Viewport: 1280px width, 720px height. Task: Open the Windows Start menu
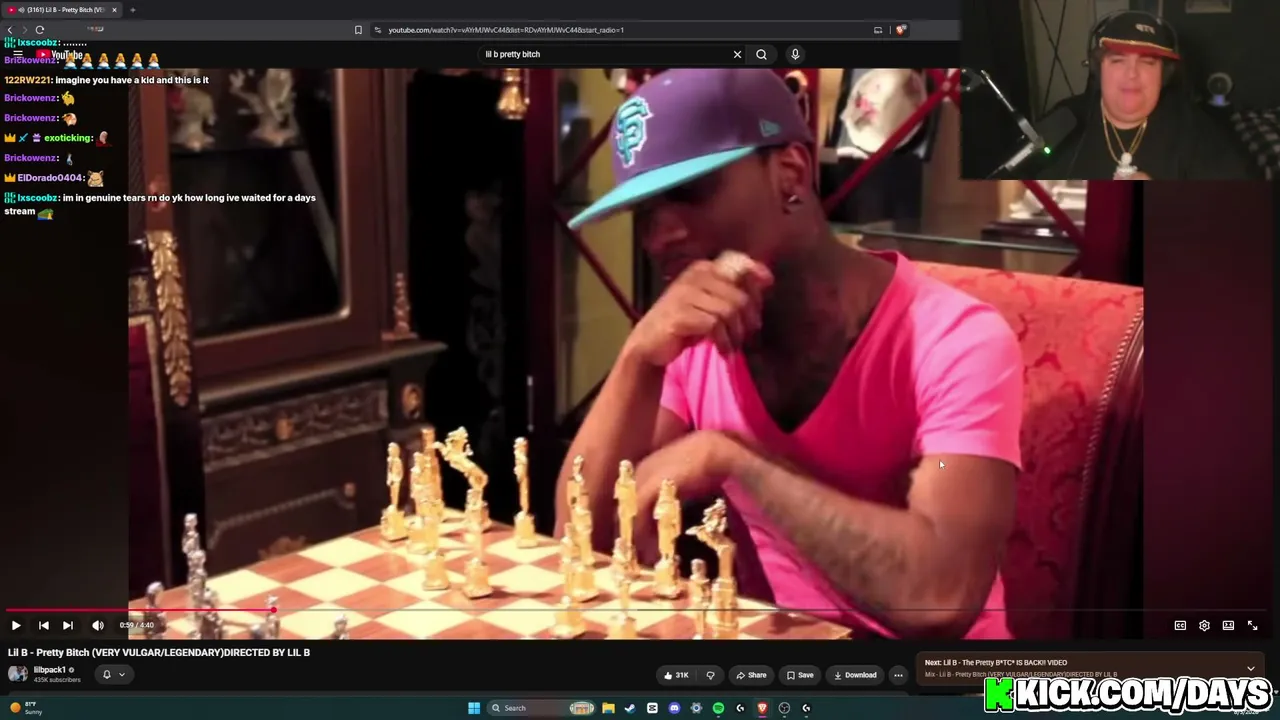474,708
